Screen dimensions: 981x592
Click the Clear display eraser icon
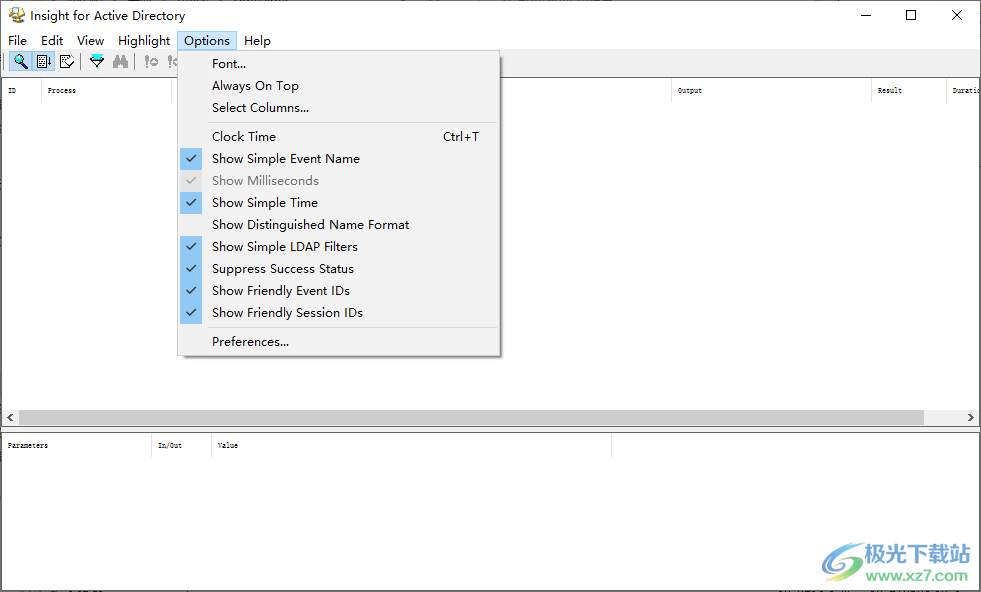click(67, 61)
